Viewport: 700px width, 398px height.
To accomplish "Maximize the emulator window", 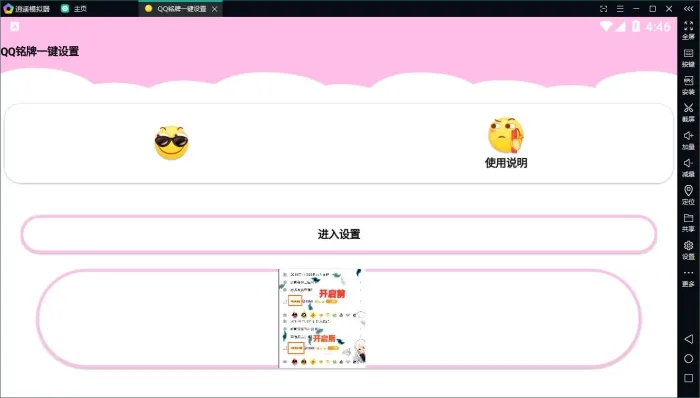I will pos(653,8).
